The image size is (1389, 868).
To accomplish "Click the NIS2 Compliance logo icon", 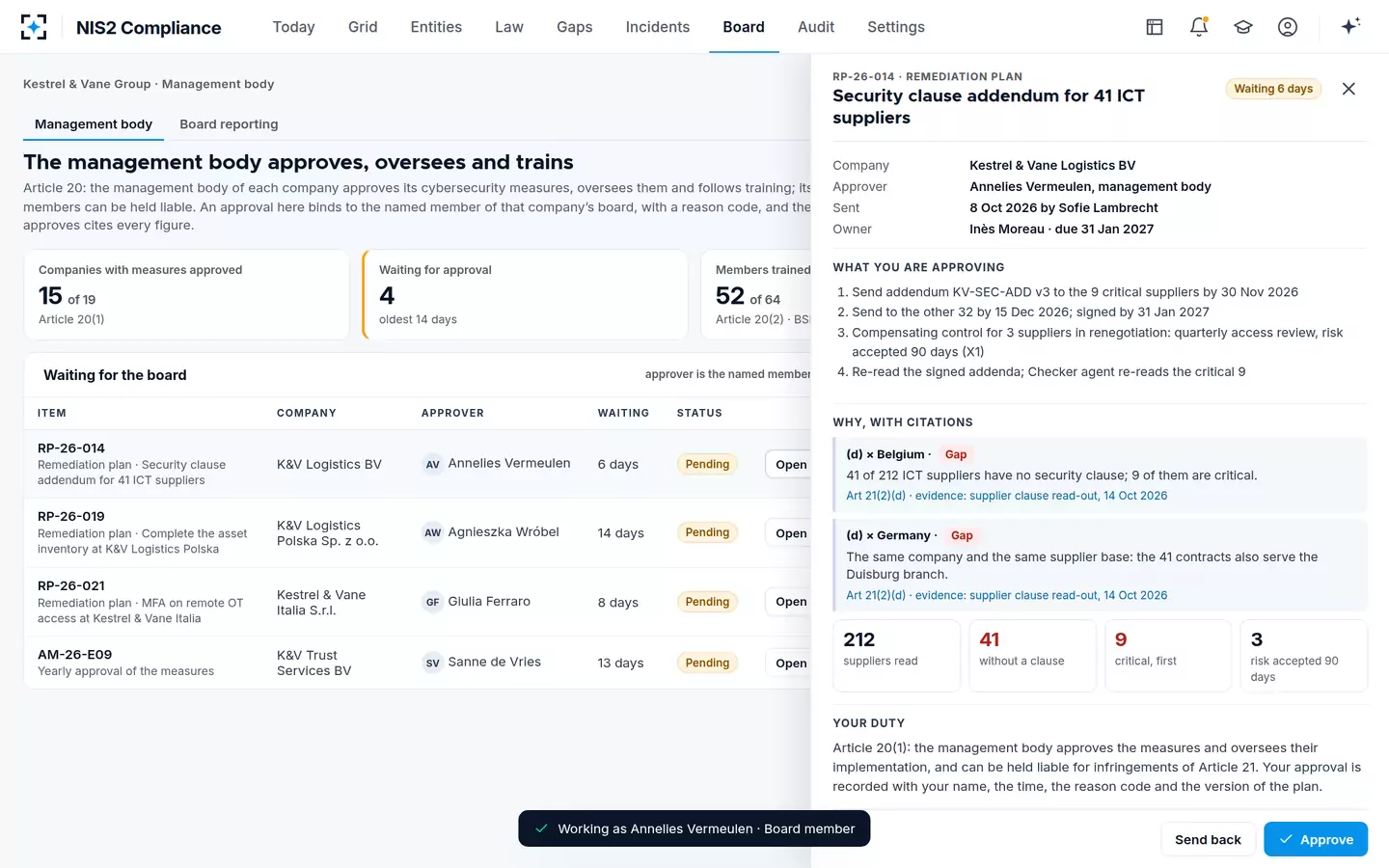I will tap(34, 27).
